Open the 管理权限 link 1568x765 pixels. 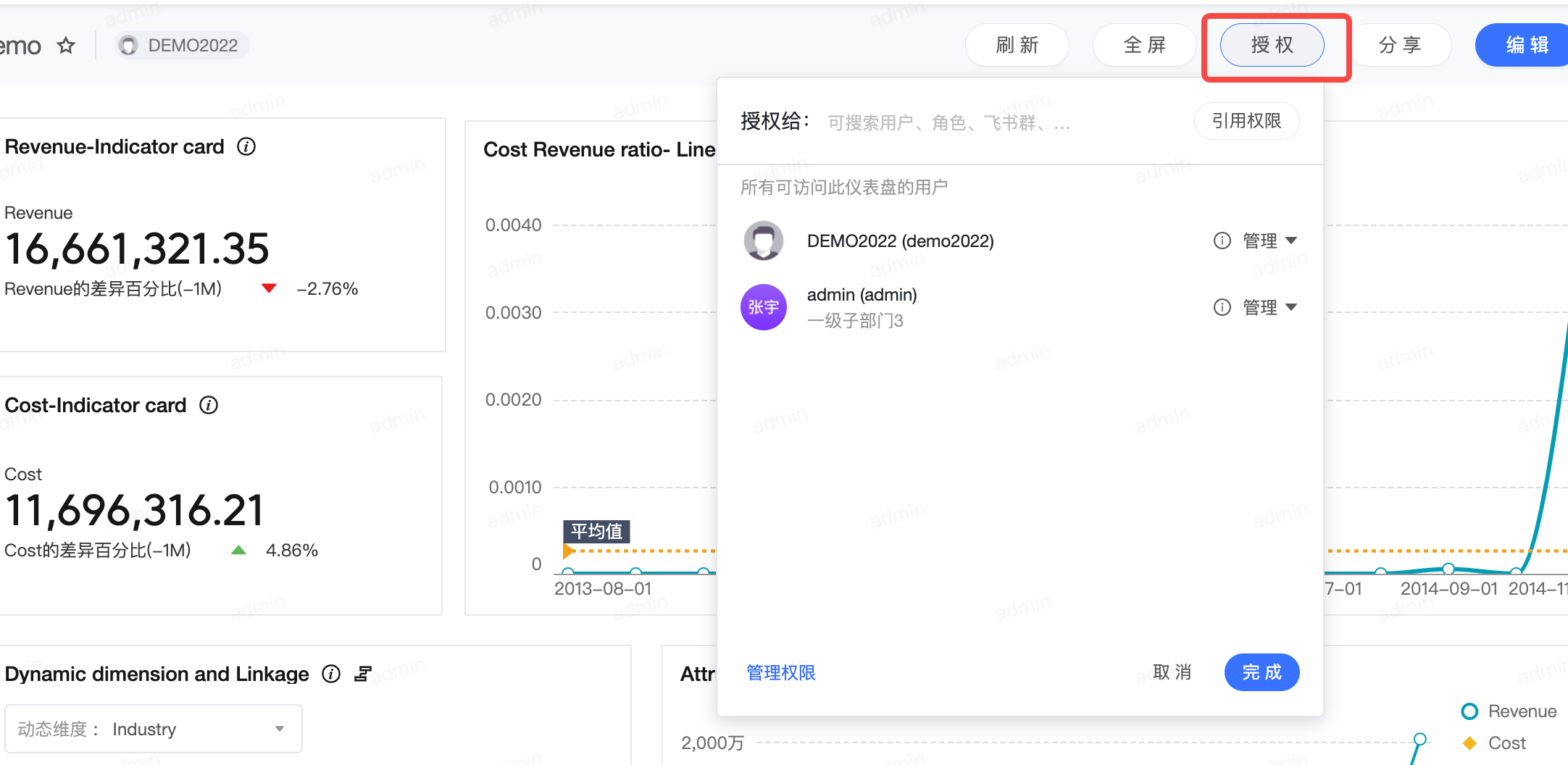780,673
